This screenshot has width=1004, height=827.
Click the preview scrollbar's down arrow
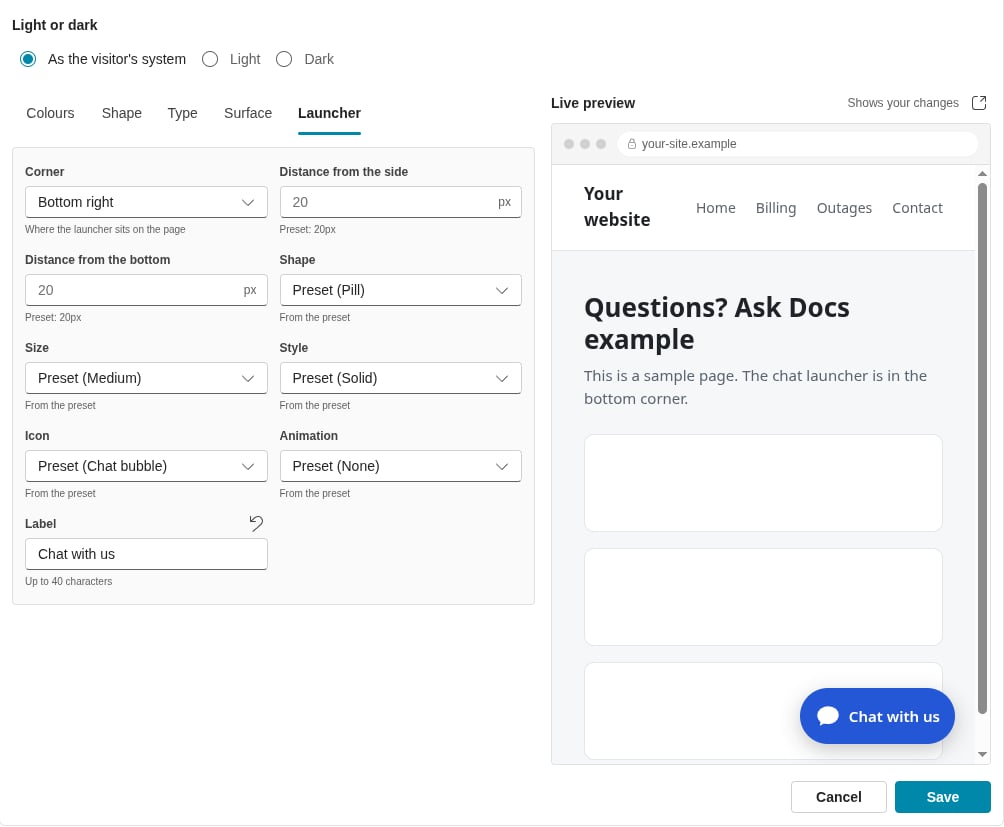[982, 755]
